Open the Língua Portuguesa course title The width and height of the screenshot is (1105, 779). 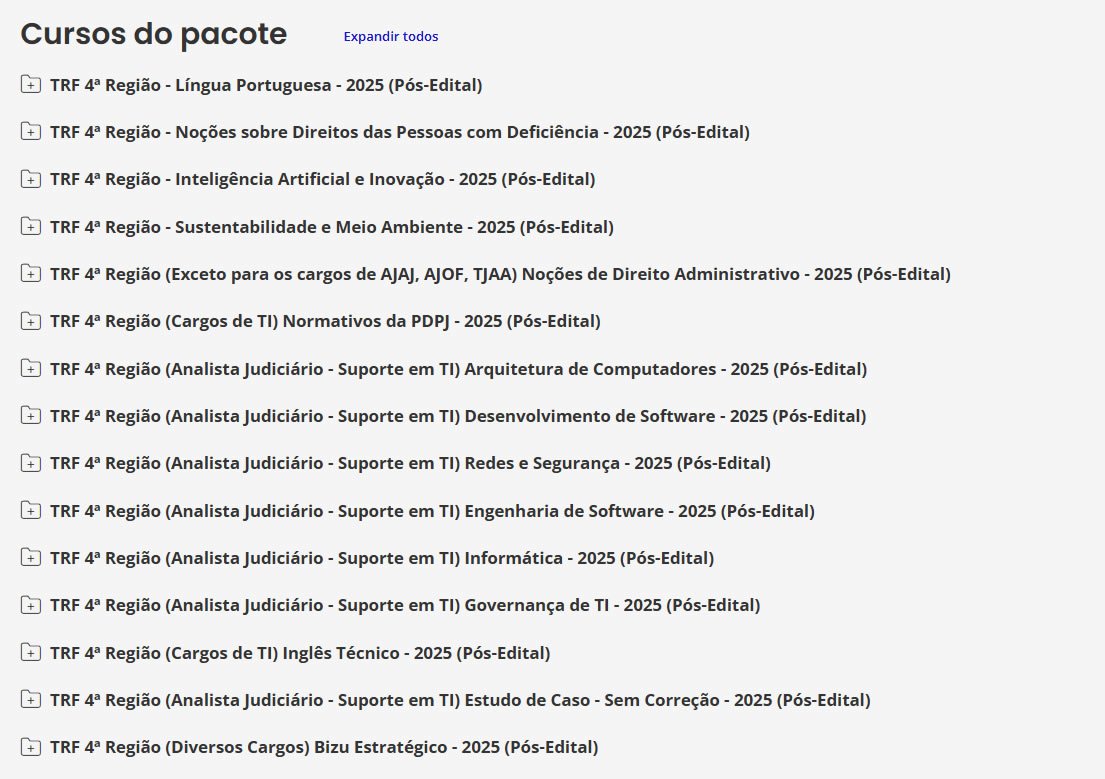(x=266, y=85)
